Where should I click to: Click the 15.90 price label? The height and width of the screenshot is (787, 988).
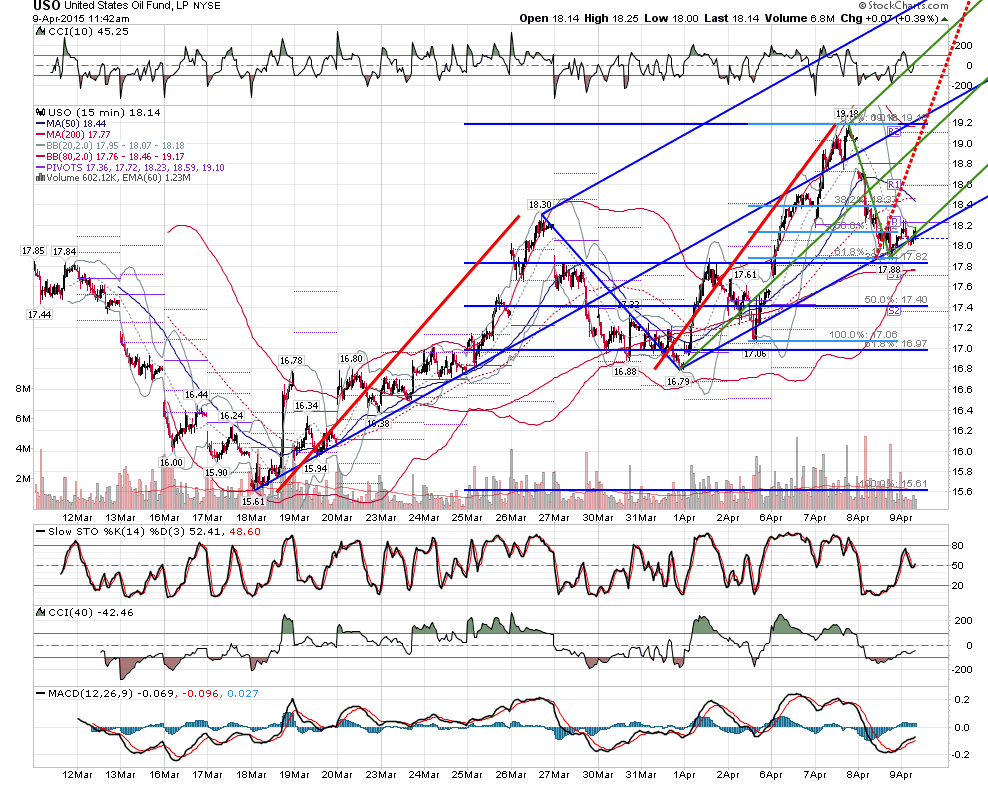[216, 473]
